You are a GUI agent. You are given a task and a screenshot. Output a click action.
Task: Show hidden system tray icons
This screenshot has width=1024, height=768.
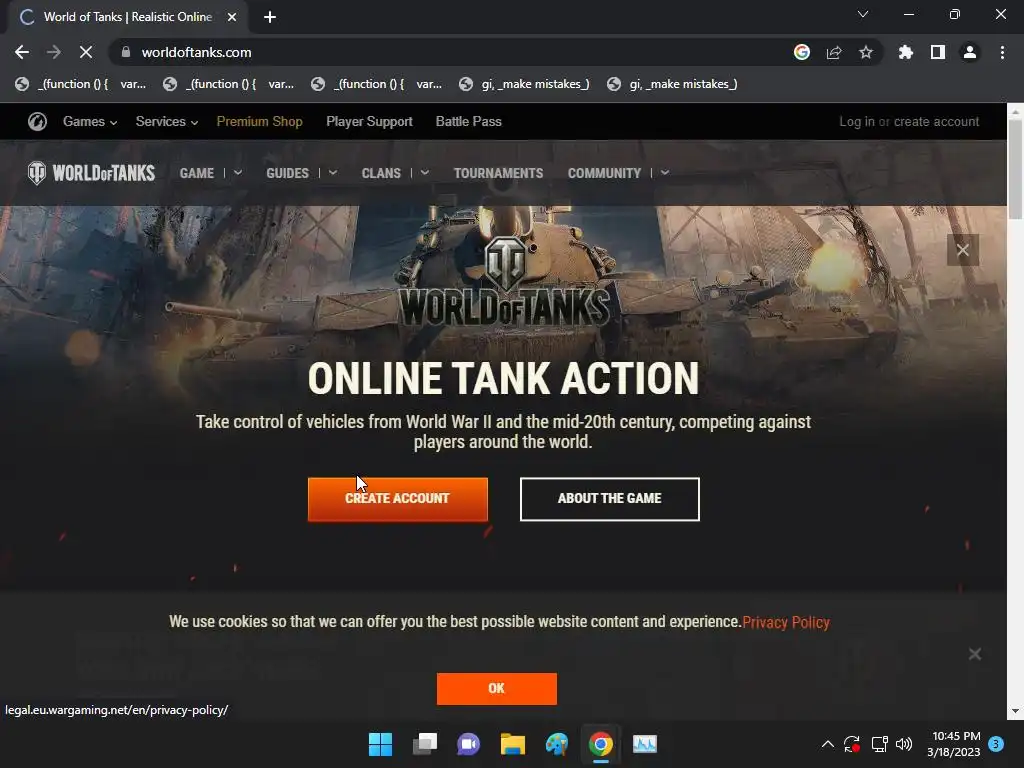tap(827, 744)
